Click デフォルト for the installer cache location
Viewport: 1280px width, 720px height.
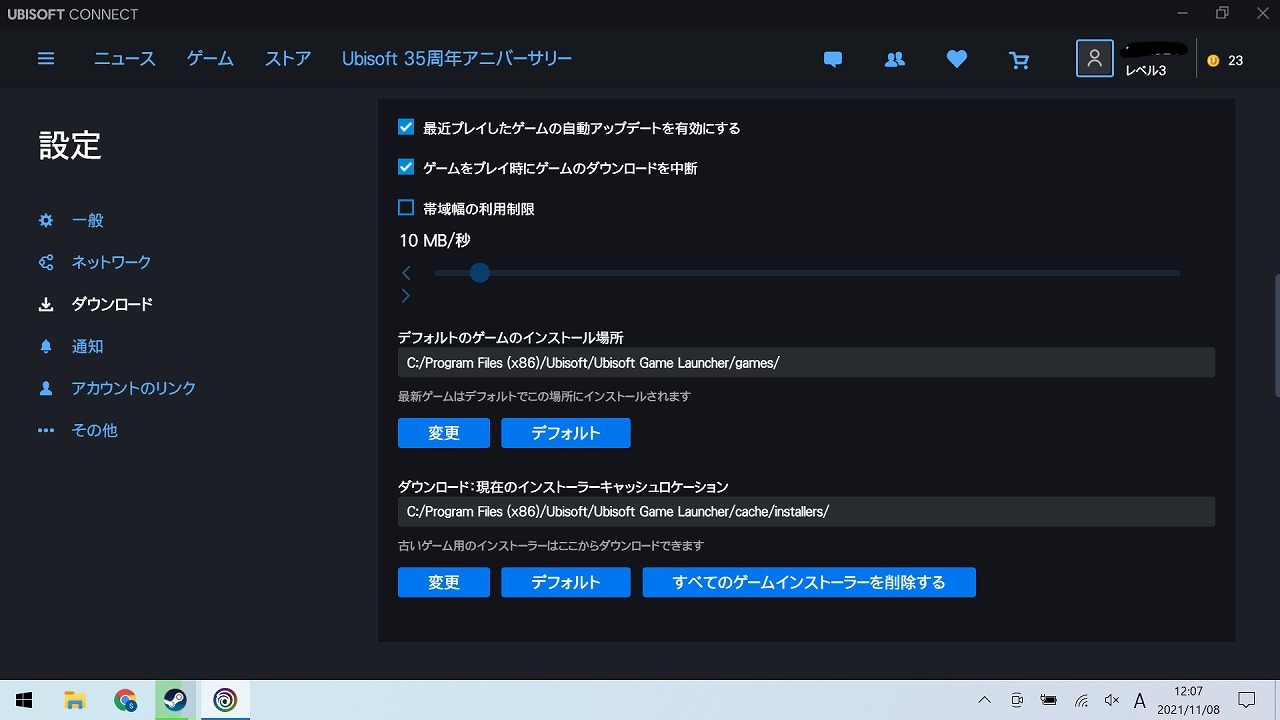pyautogui.click(x=566, y=582)
